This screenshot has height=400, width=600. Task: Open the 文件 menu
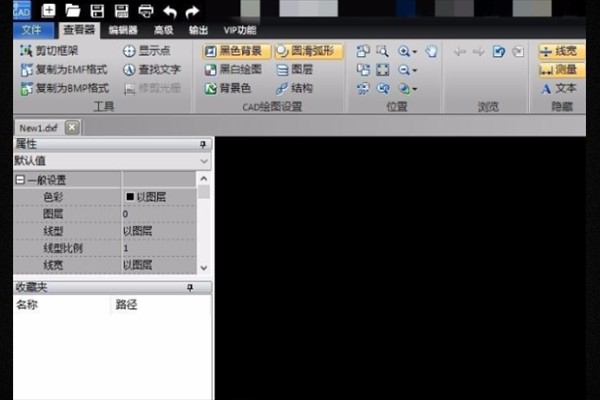(x=32, y=30)
